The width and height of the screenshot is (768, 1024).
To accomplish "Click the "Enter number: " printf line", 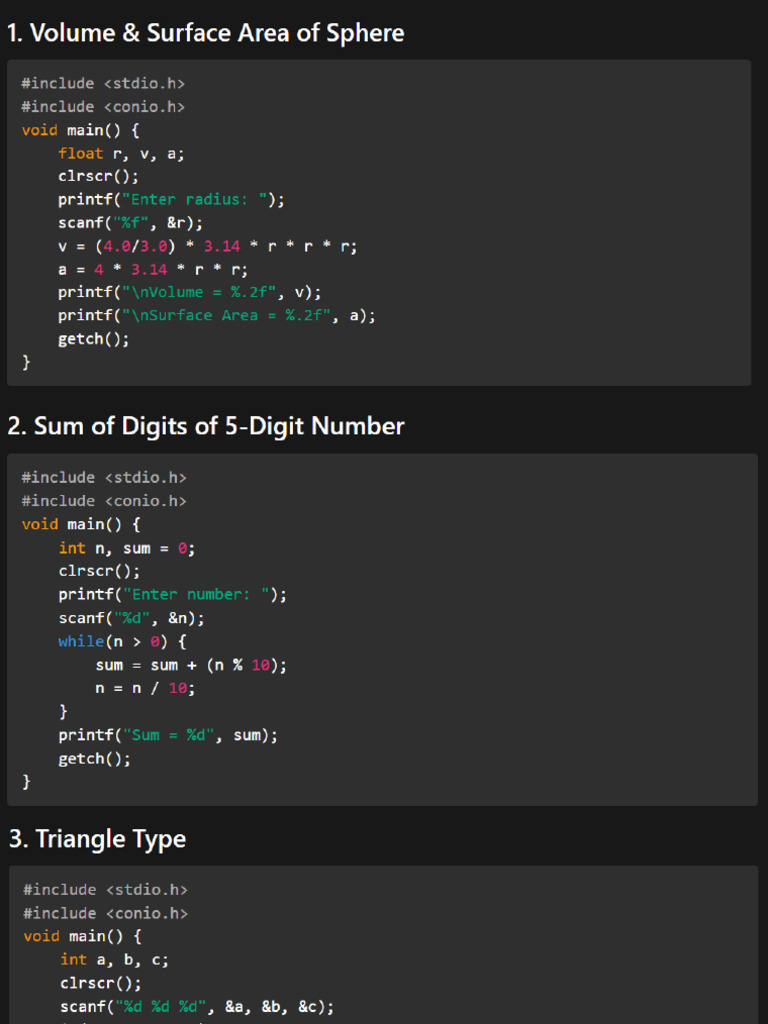I will 172,594.
